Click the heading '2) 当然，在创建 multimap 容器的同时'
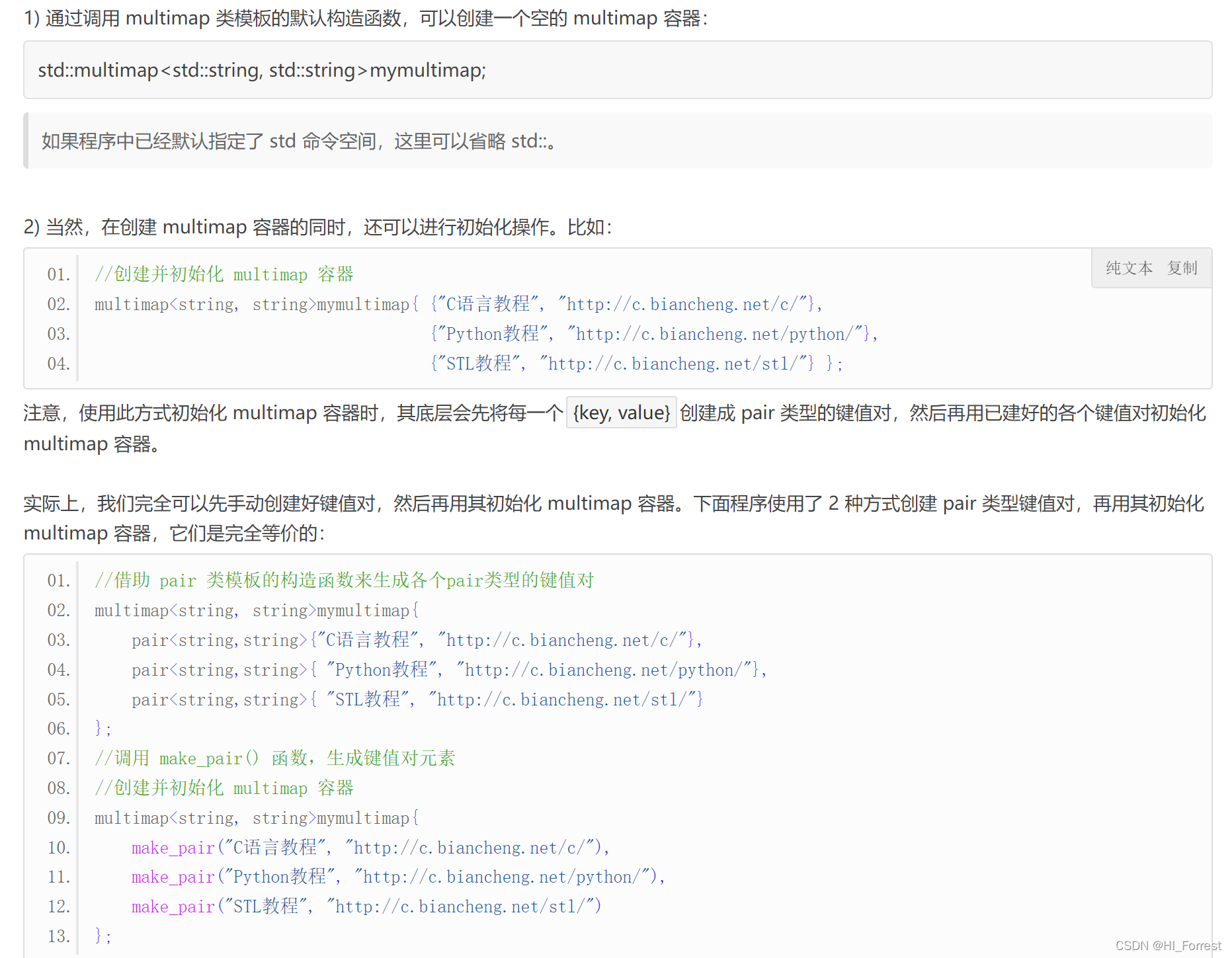Image resolution: width=1232 pixels, height=958 pixels. pos(318,227)
